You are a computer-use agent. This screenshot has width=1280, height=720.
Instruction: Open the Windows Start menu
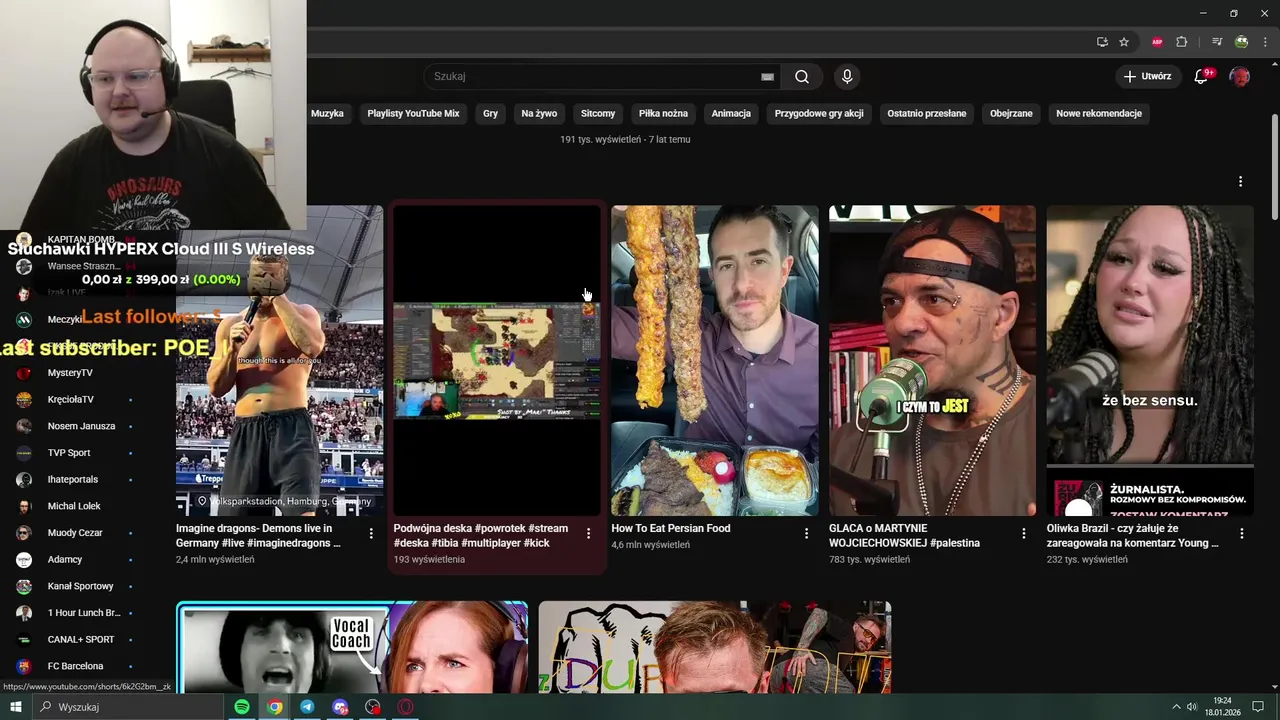coord(16,707)
